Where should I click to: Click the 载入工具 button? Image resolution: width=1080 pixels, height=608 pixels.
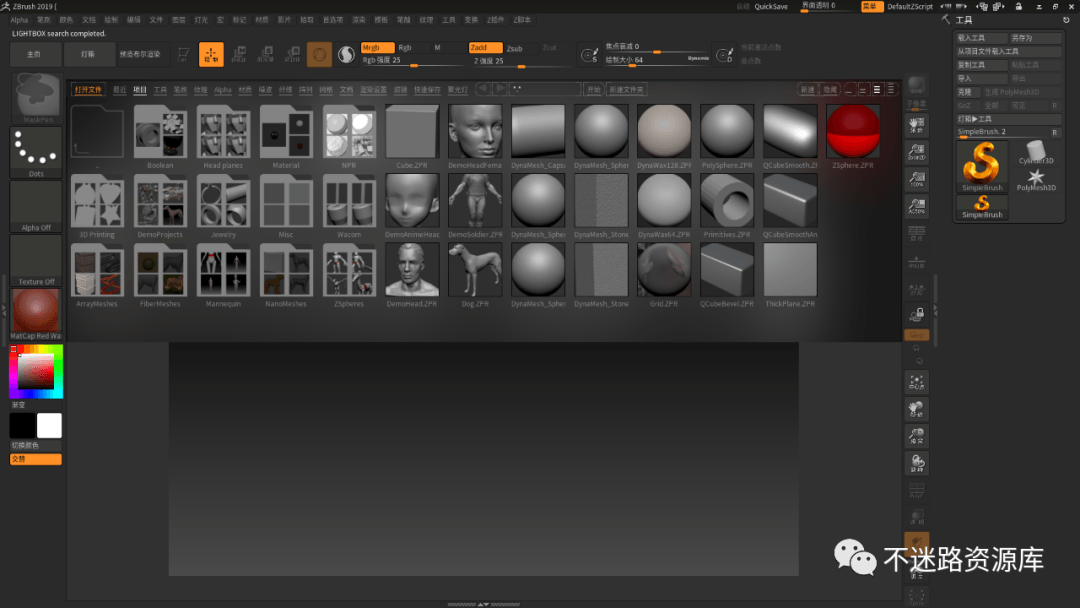pyautogui.click(x=981, y=38)
